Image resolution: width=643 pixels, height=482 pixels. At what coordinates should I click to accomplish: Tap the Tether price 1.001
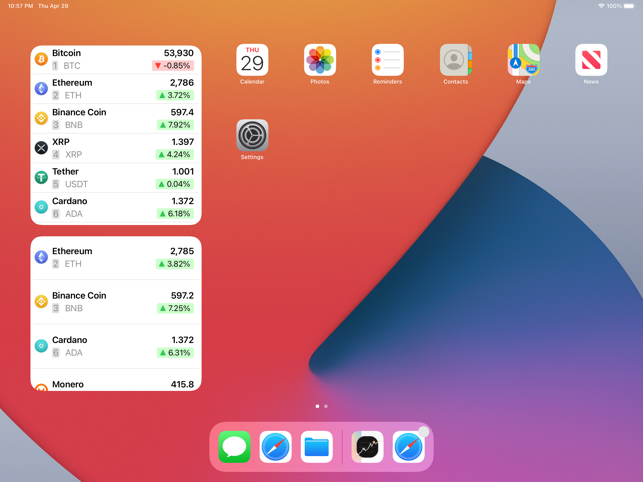pos(183,171)
